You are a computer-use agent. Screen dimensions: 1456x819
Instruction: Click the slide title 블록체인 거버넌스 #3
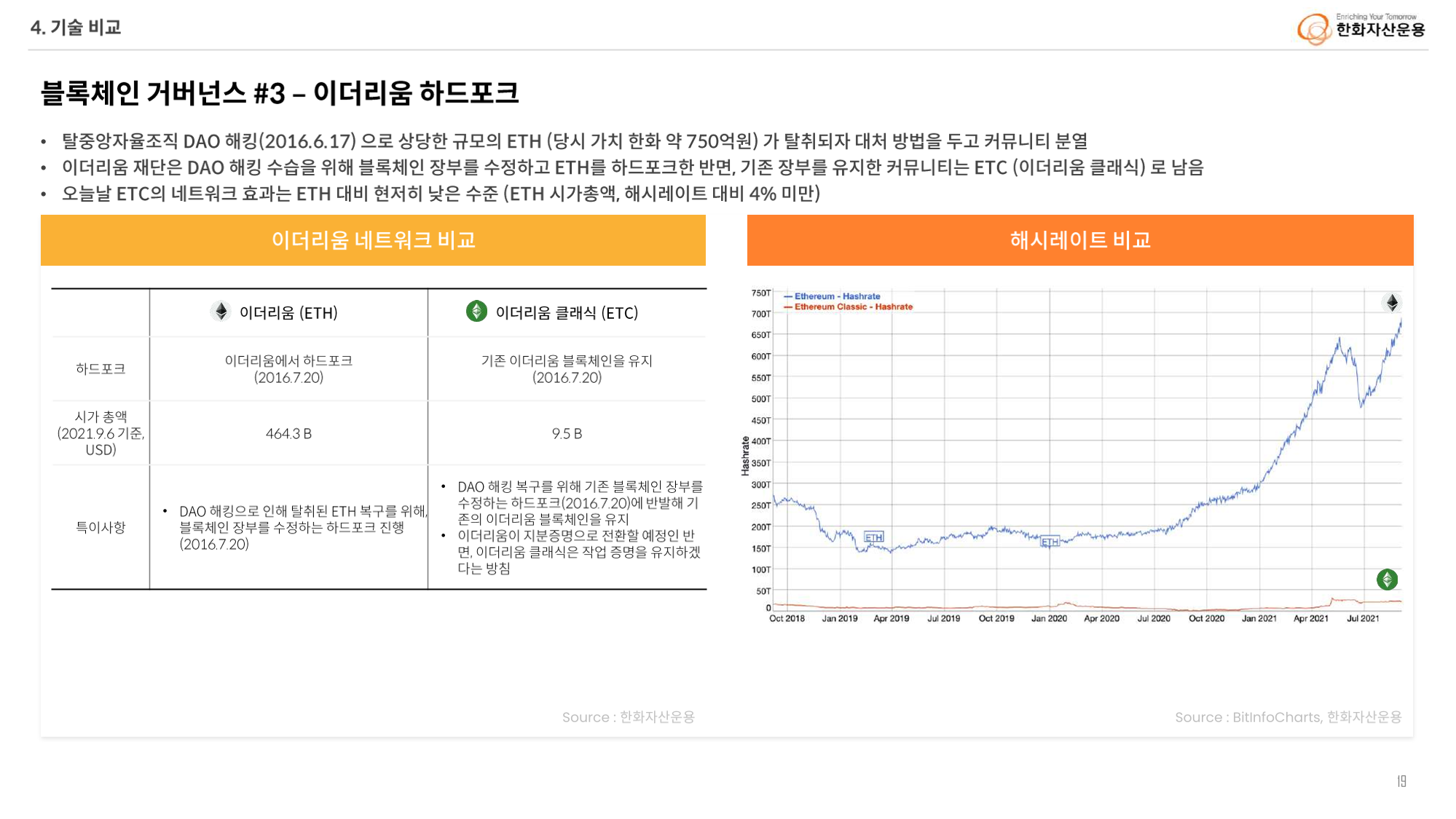pyautogui.click(x=280, y=93)
